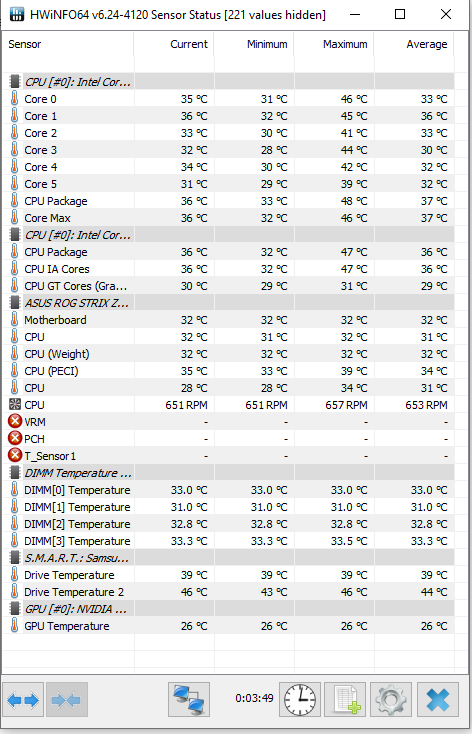The height and width of the screenshot is (734, 472).
Task: Click the collapse columns arrows icon
Action: (x=66, y=700)
